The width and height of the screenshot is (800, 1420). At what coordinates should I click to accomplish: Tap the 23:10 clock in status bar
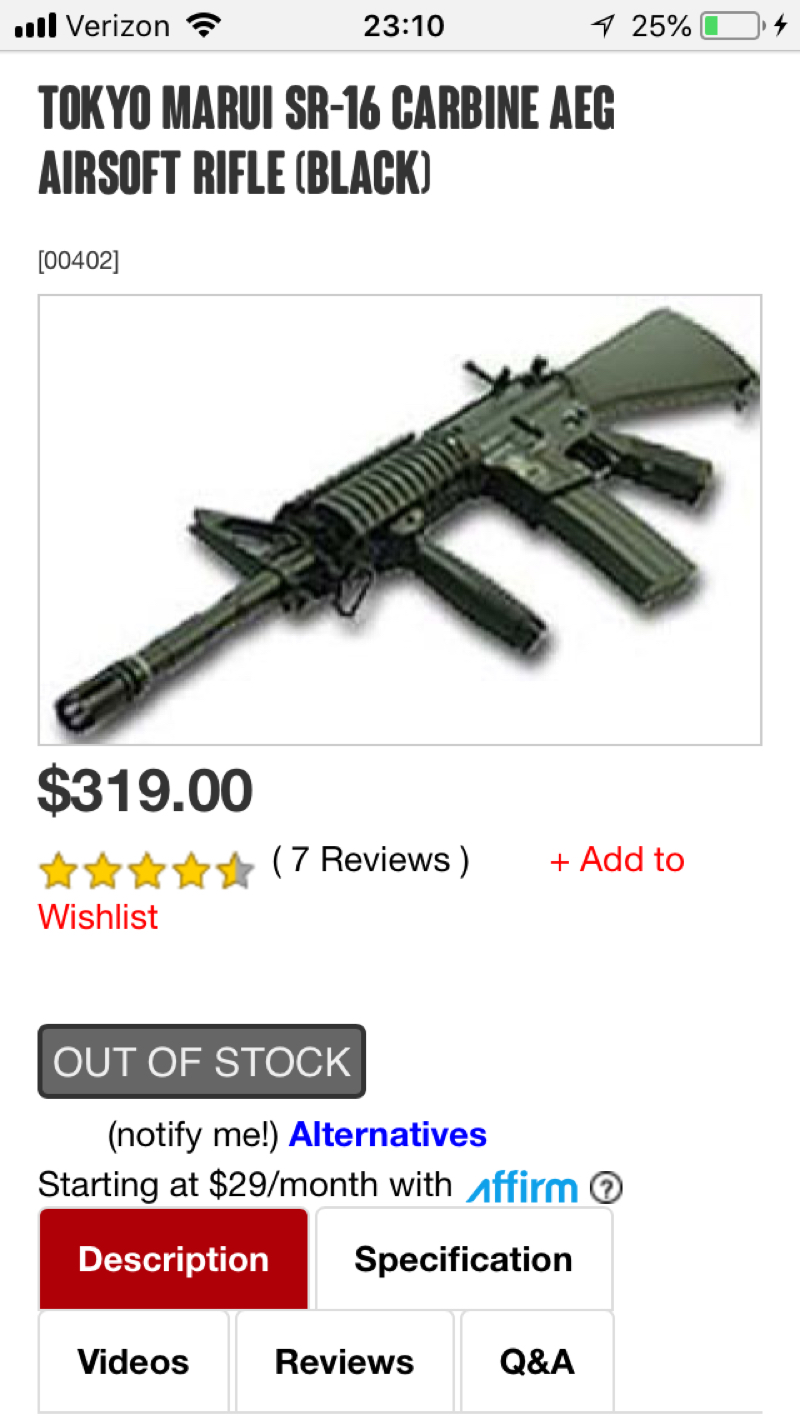(x=404, y=26)
